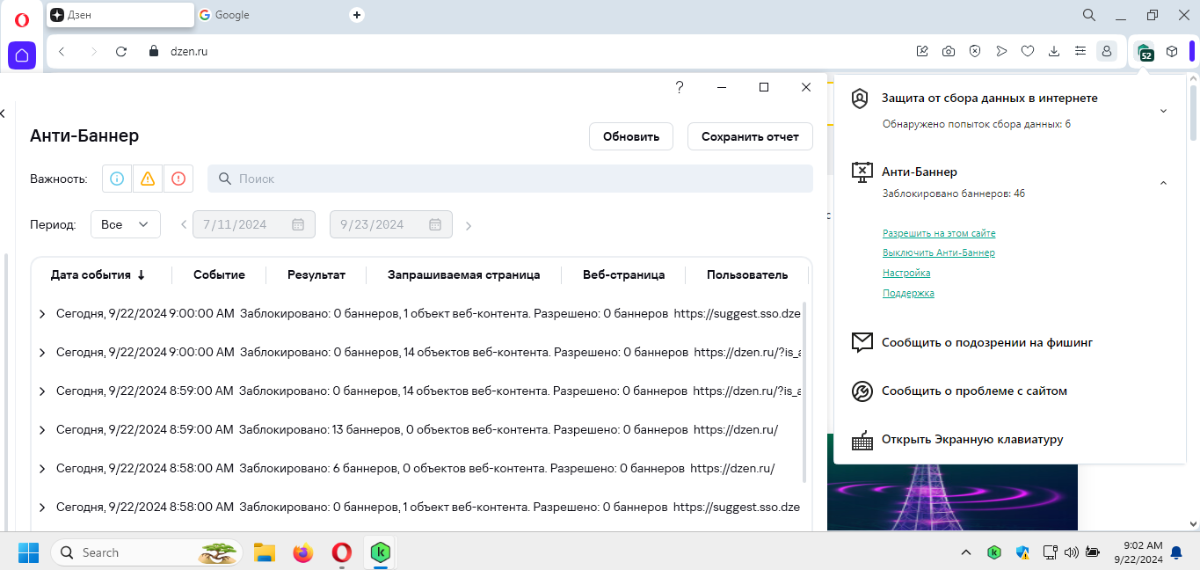Expand Защита от сбора данных section
Screen dimensions: 1200x570
coord(1163,111)
